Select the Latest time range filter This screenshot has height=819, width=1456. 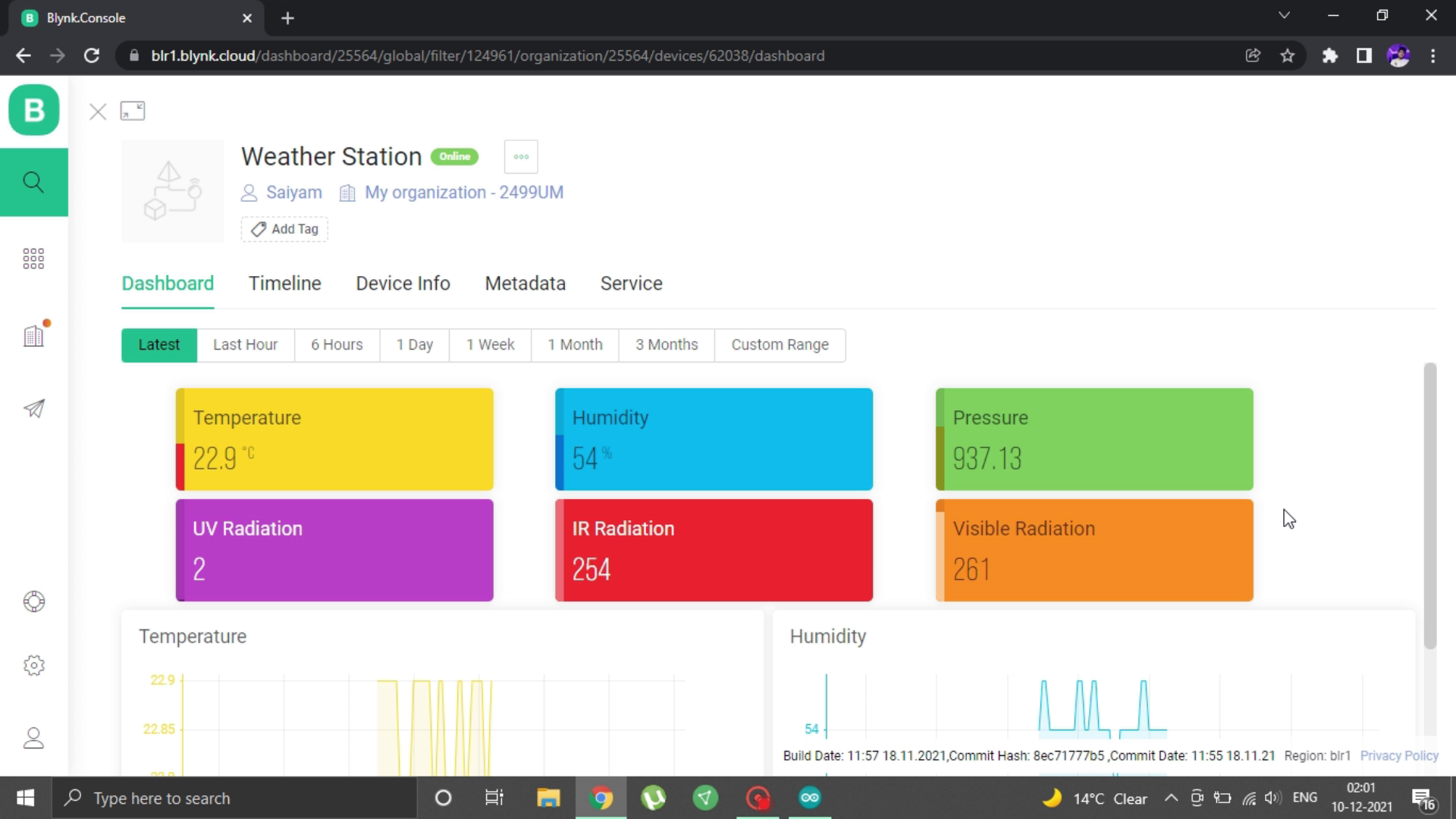(x=158, y=344)
